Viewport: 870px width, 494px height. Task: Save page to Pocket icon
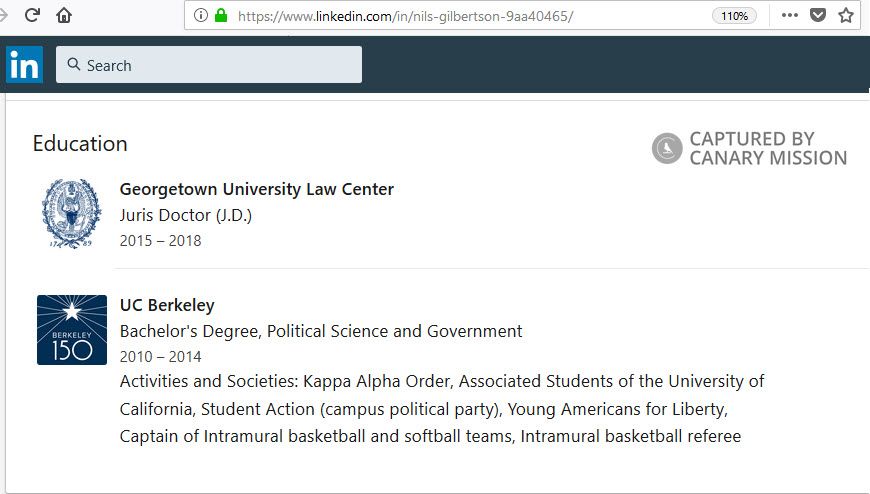coord(818,15)
